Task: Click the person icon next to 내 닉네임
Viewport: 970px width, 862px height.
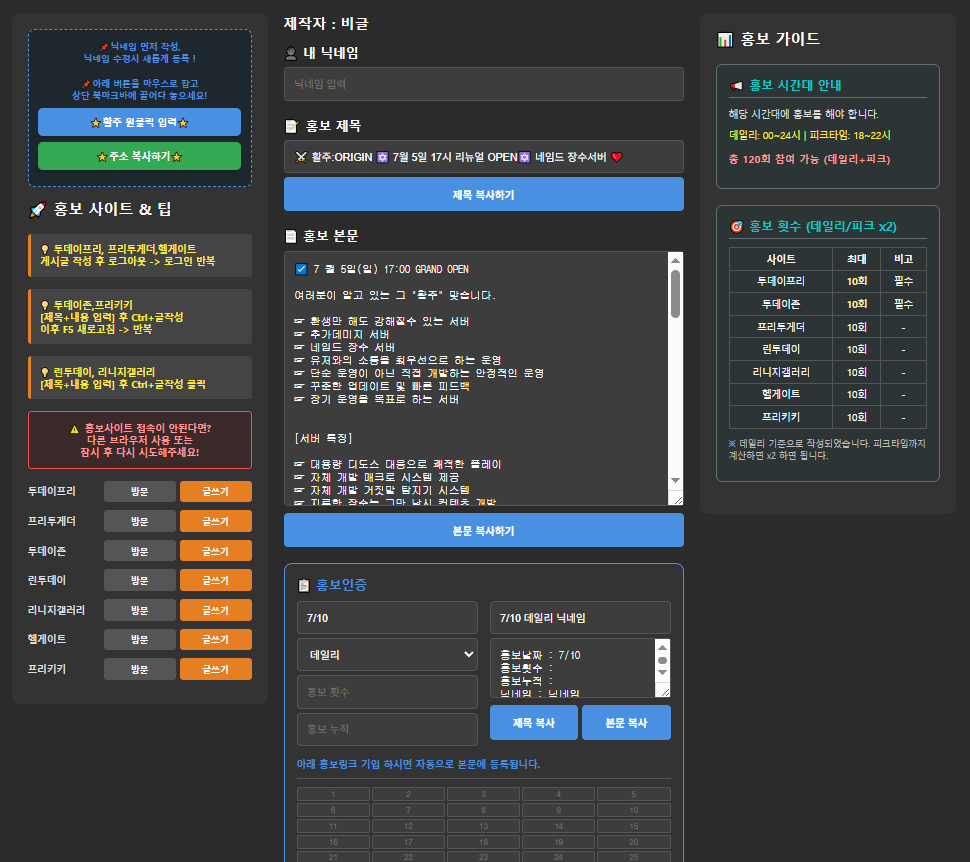Action: [x=291, y=54]
